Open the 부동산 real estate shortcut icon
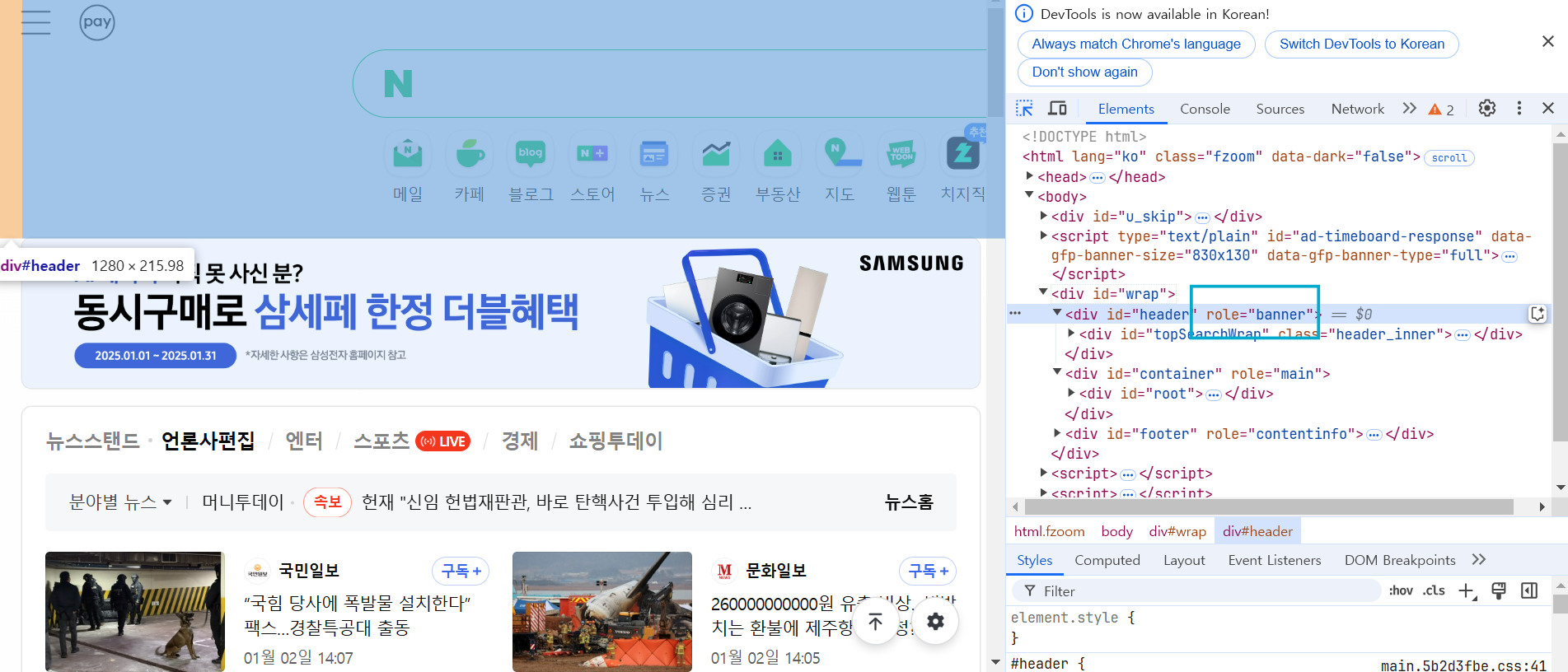Screen dimensions: 1568x672 pos(778,153)
